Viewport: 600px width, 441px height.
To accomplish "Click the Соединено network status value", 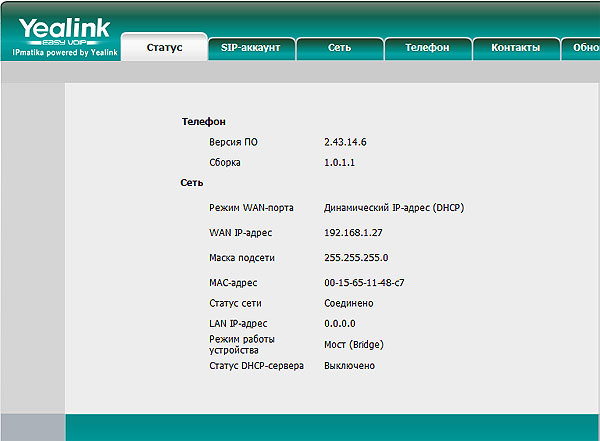I will tap(349, 303).
